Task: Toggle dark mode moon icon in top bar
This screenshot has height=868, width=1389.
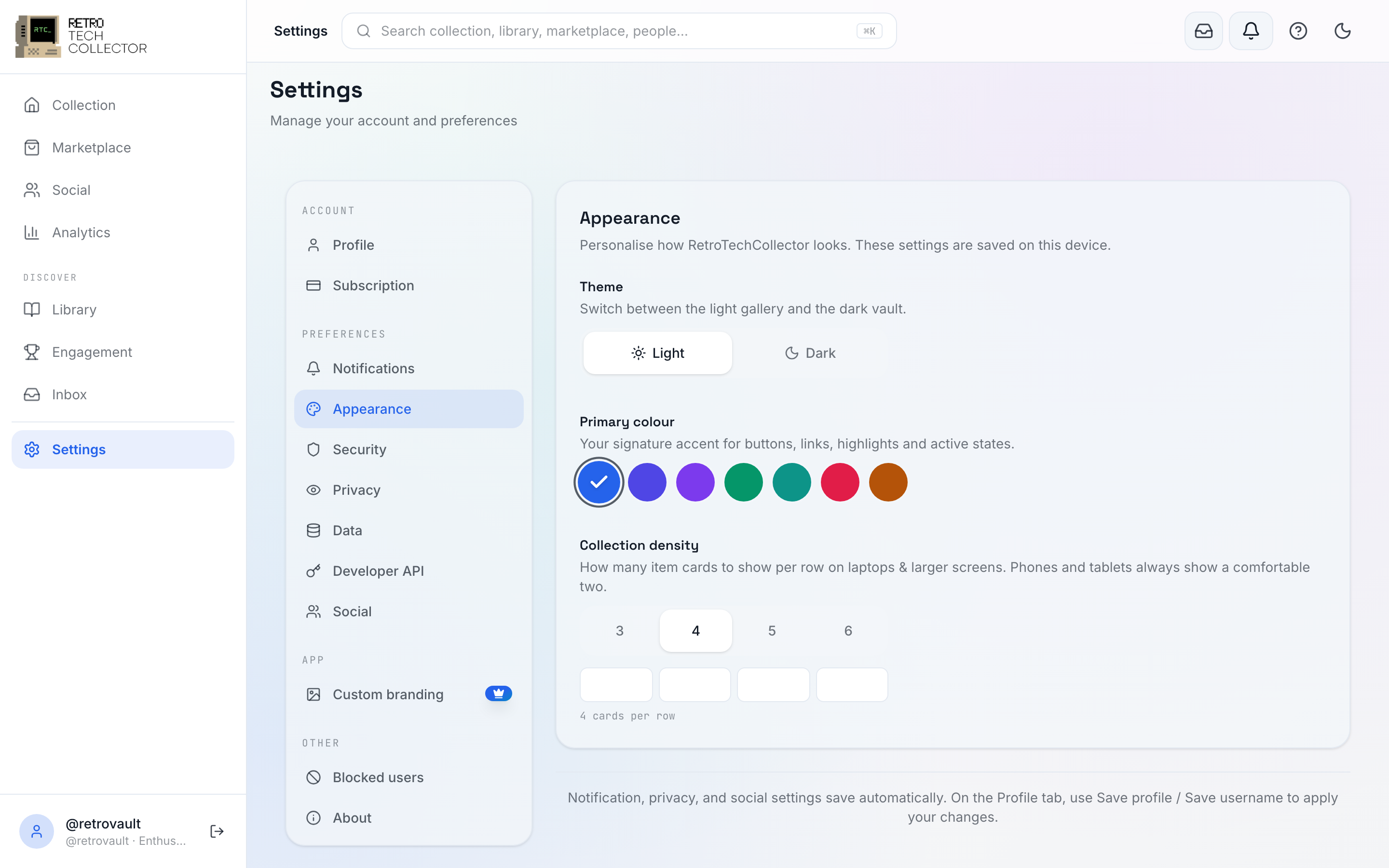Action: point(1342,31)
